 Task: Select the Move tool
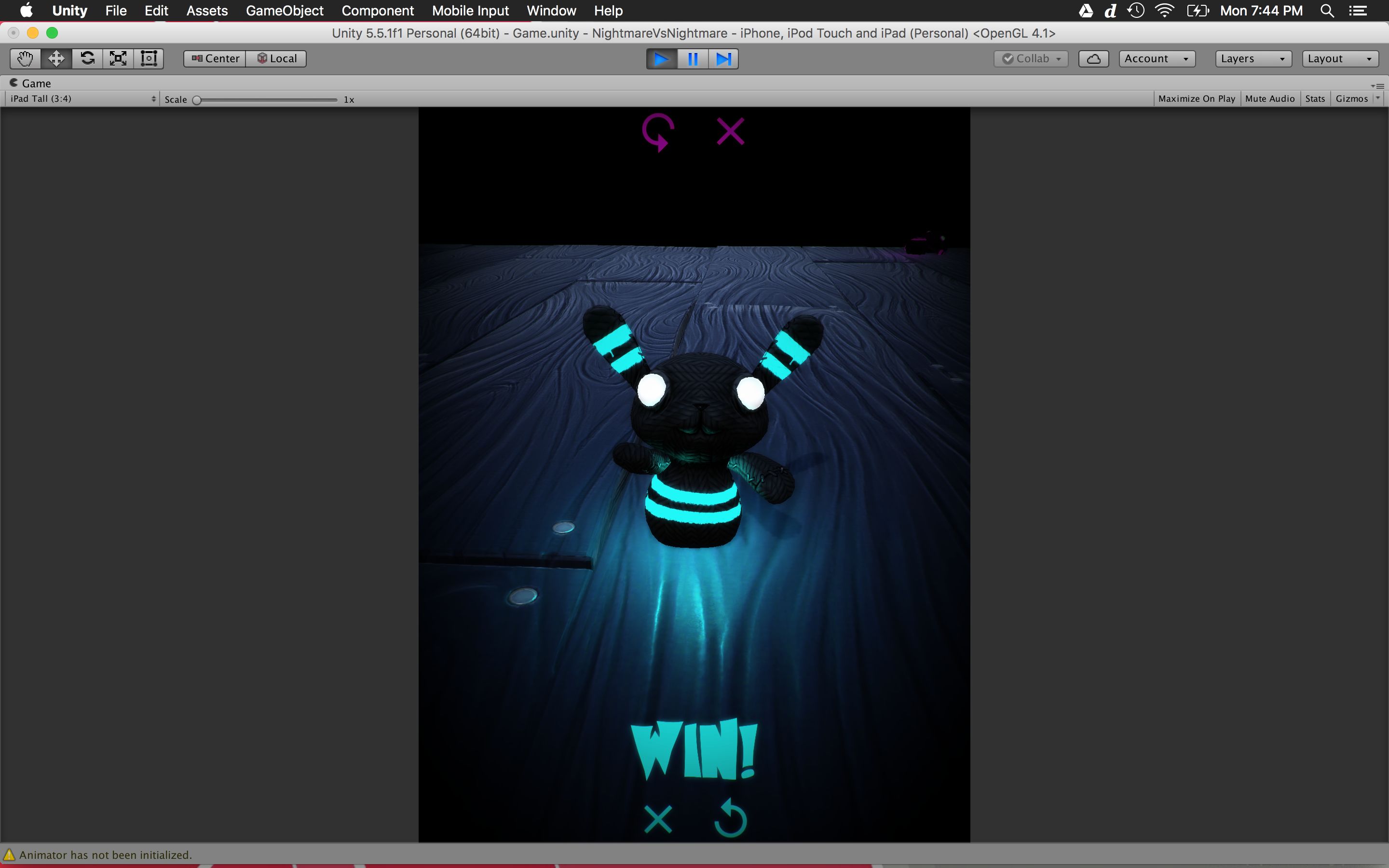(x=56, y=58)
